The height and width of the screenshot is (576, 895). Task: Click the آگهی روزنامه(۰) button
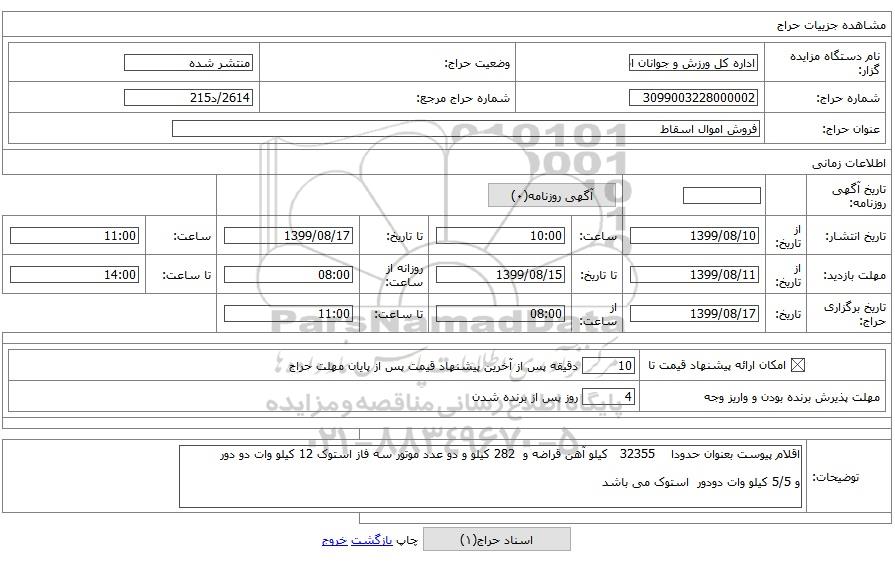click(x=552, y=196)
